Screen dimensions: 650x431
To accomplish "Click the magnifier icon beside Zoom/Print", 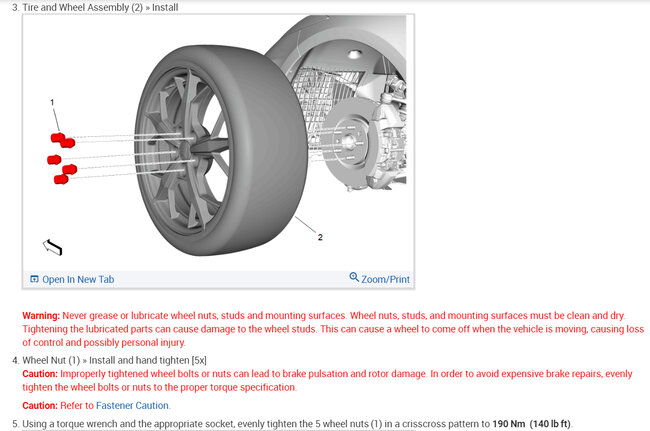I will 354,277.
